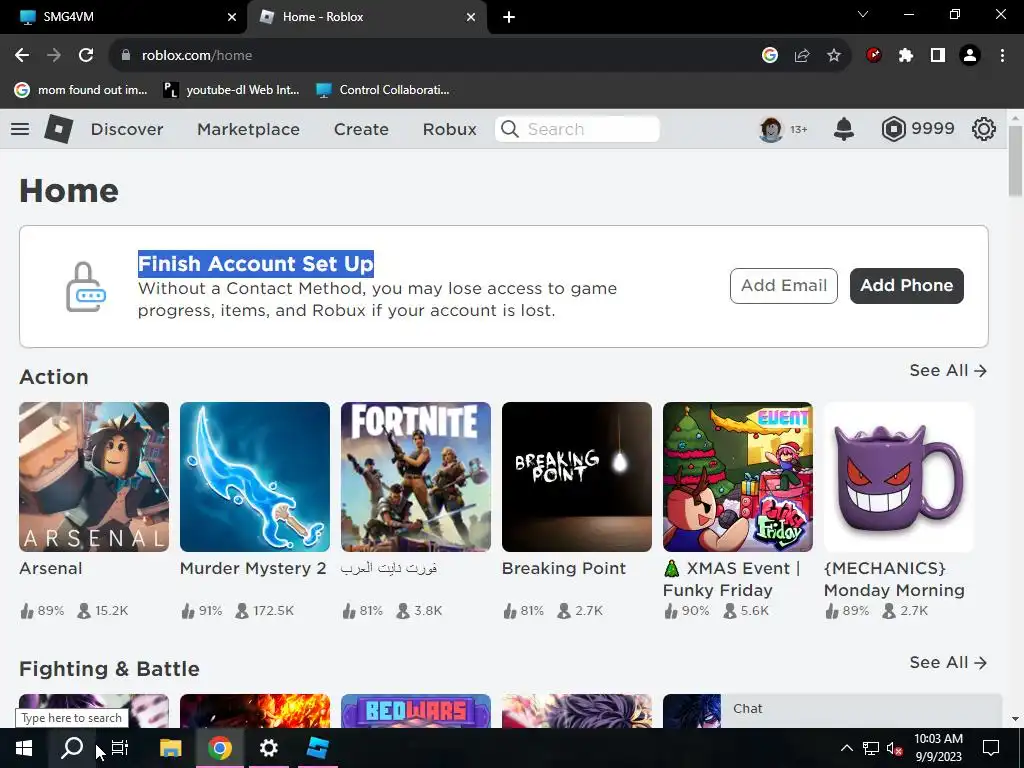The image size is (1024, 768).
Task: Click the search magnifier icon in Roblox
Action: tap(509, 129)
